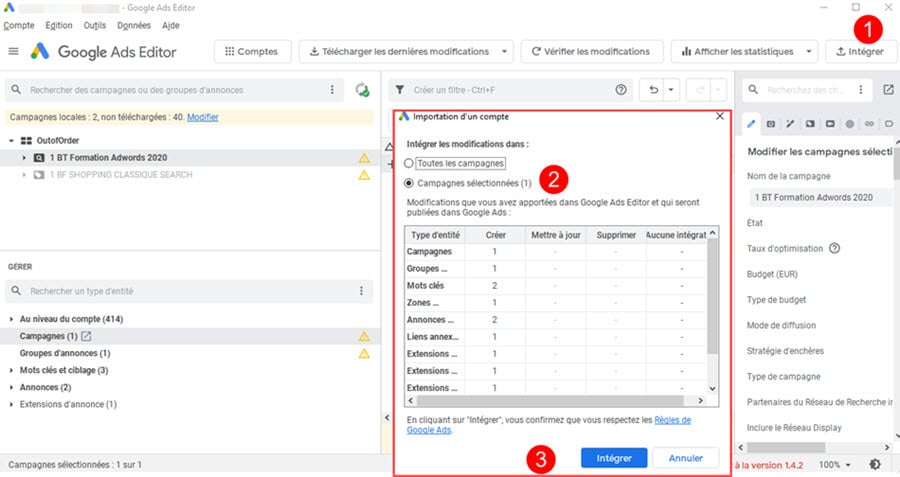This screenshot has width=900, height=477.
Task: Select Campagnes sélectionnées (1) radio option
Action: tap(409, 184)
